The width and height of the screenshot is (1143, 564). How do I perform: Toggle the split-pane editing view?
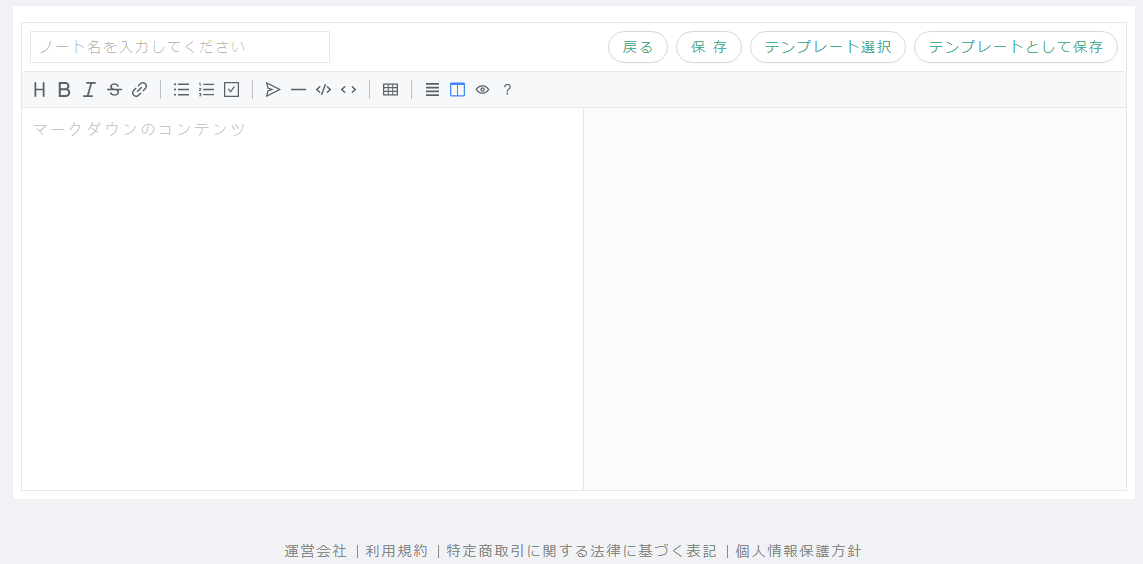(x=457, y=90)
